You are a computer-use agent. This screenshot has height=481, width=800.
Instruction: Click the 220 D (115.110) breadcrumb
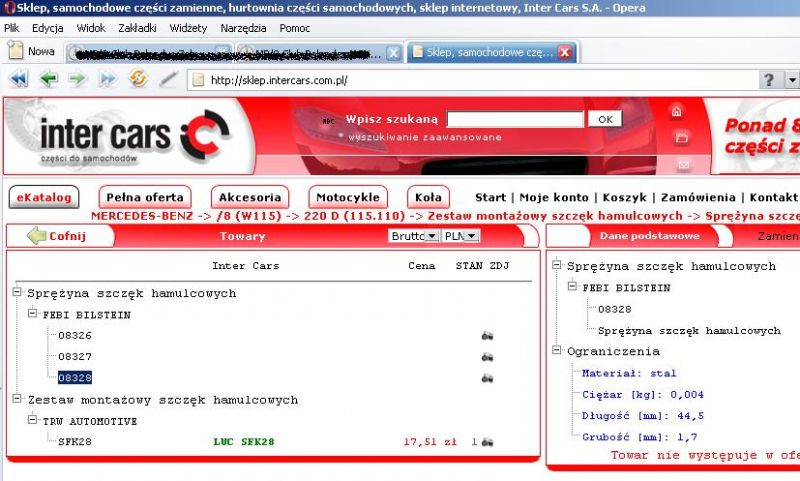click(354, 216)
